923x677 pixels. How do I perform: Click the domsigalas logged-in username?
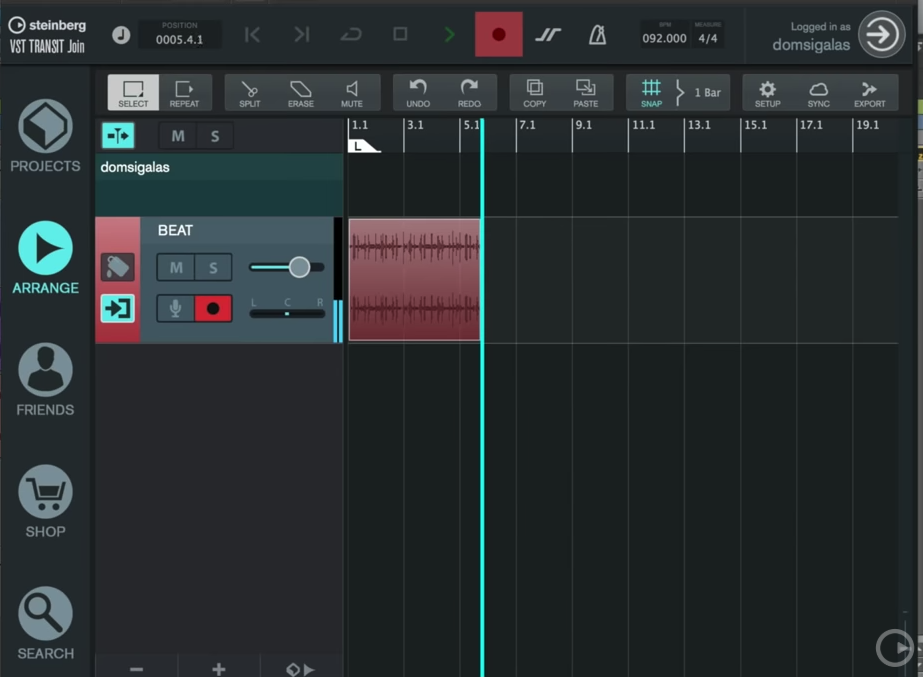pos(811,45)
